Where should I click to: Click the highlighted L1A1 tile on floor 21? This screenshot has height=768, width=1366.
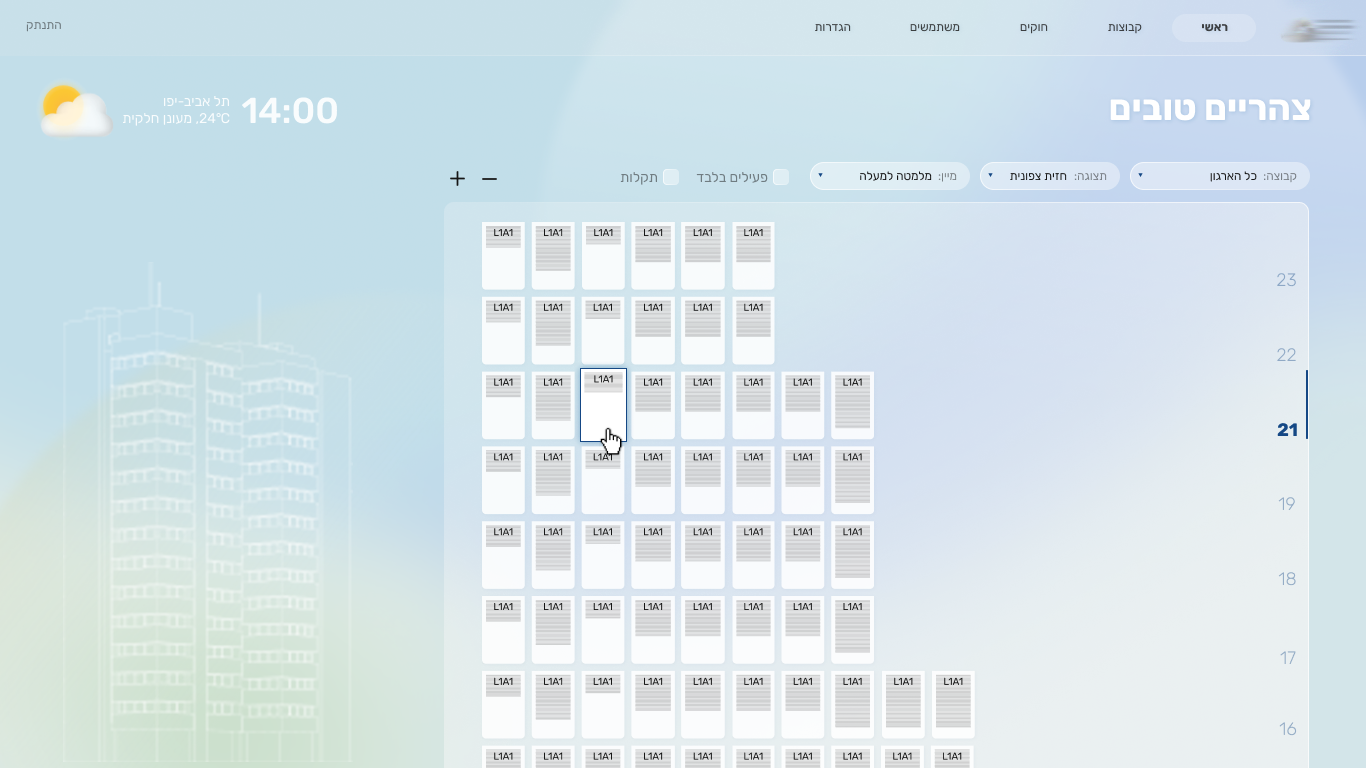603,405
